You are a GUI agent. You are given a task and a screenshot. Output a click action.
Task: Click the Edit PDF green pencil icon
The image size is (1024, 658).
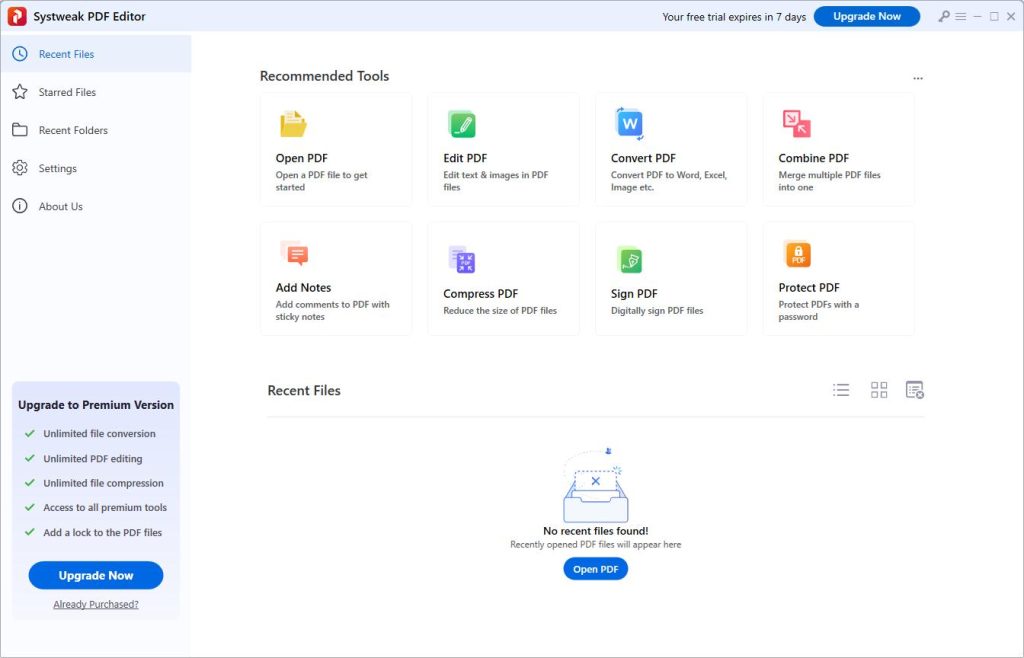coord(462,123)
